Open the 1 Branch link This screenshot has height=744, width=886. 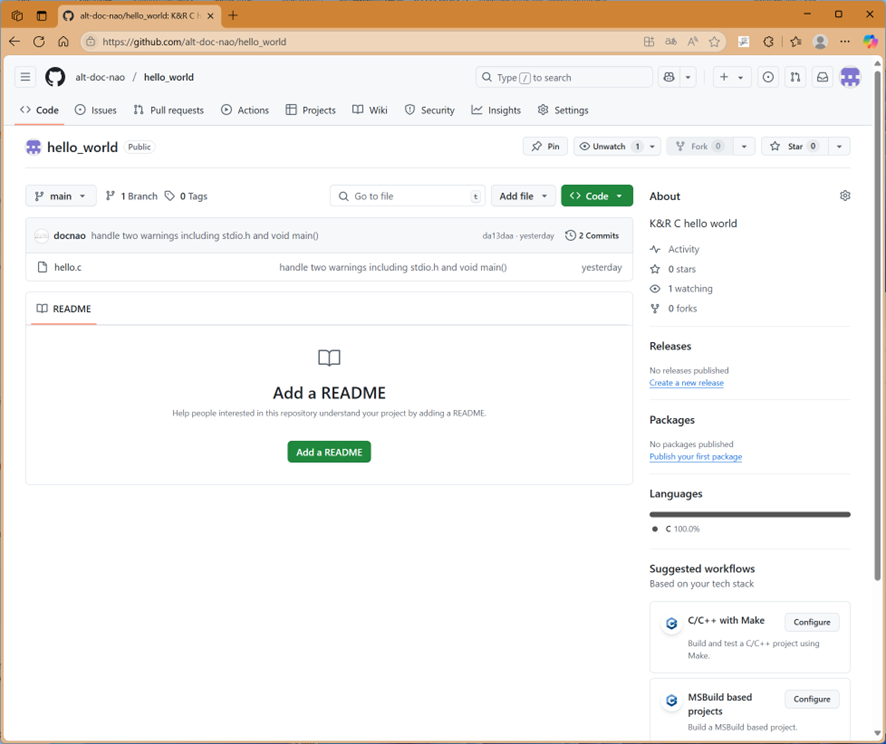point(131,196)
